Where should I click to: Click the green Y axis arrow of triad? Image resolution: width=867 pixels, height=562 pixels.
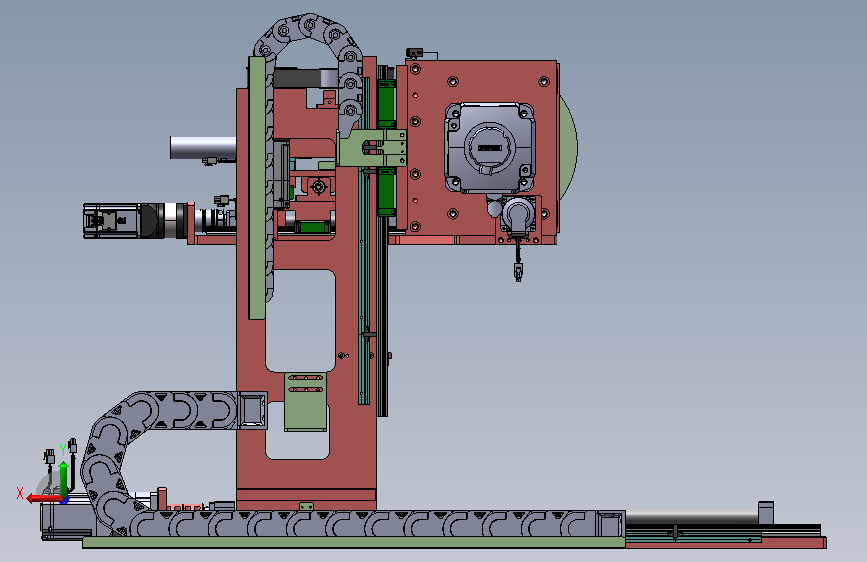click(64, 478)
